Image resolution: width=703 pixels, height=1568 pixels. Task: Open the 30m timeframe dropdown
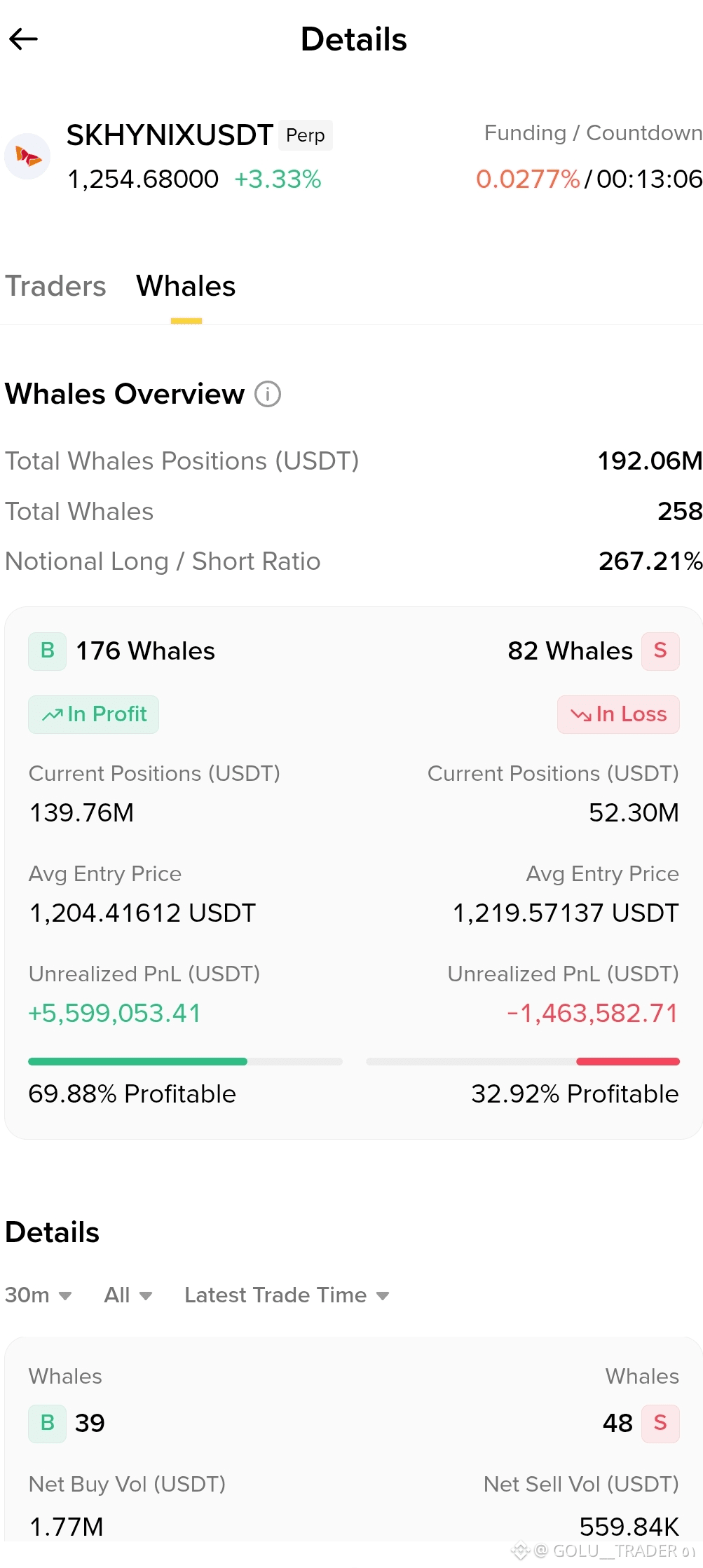coord(39,1295)
